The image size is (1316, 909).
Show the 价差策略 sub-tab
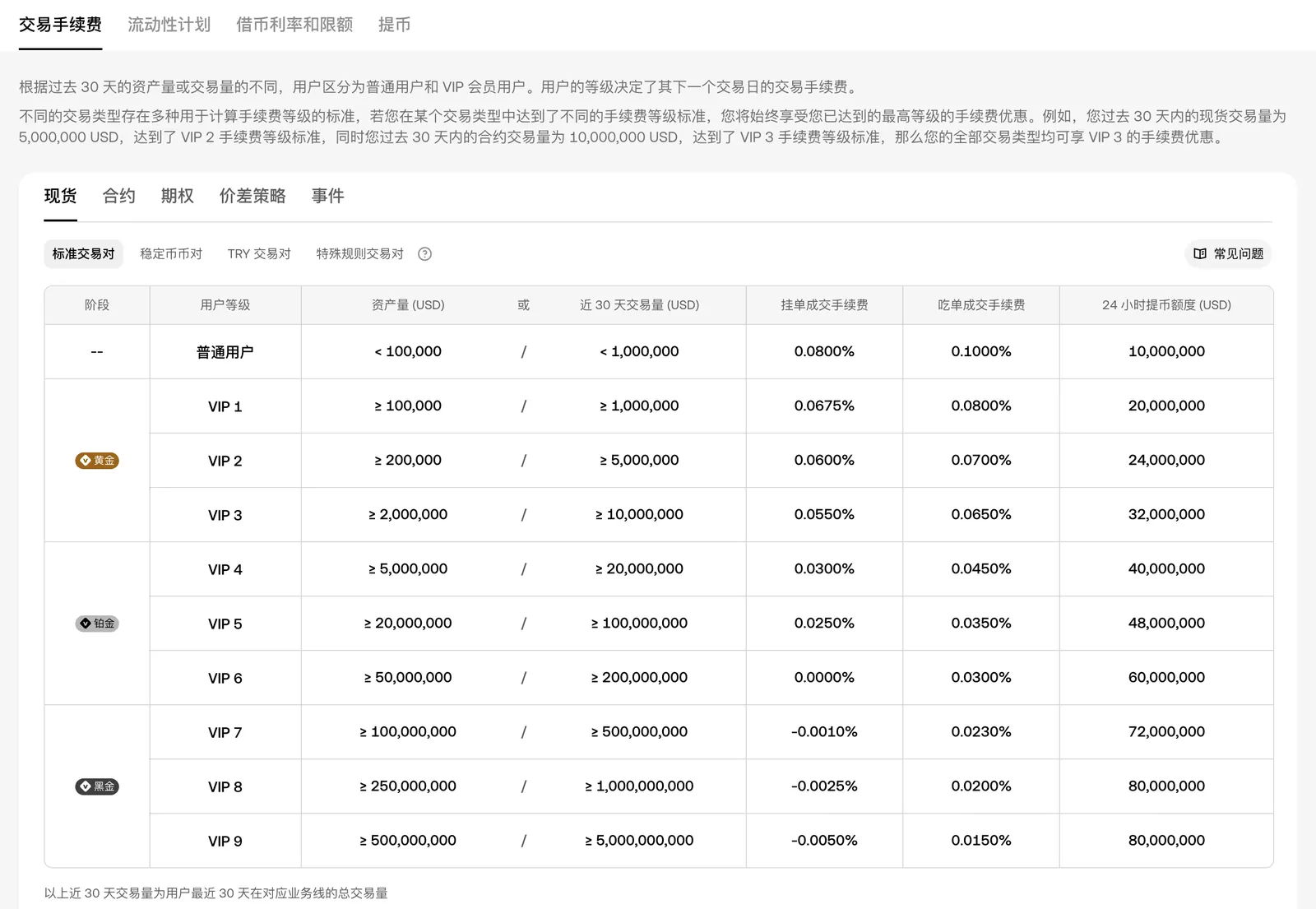(x=253, y=196)
